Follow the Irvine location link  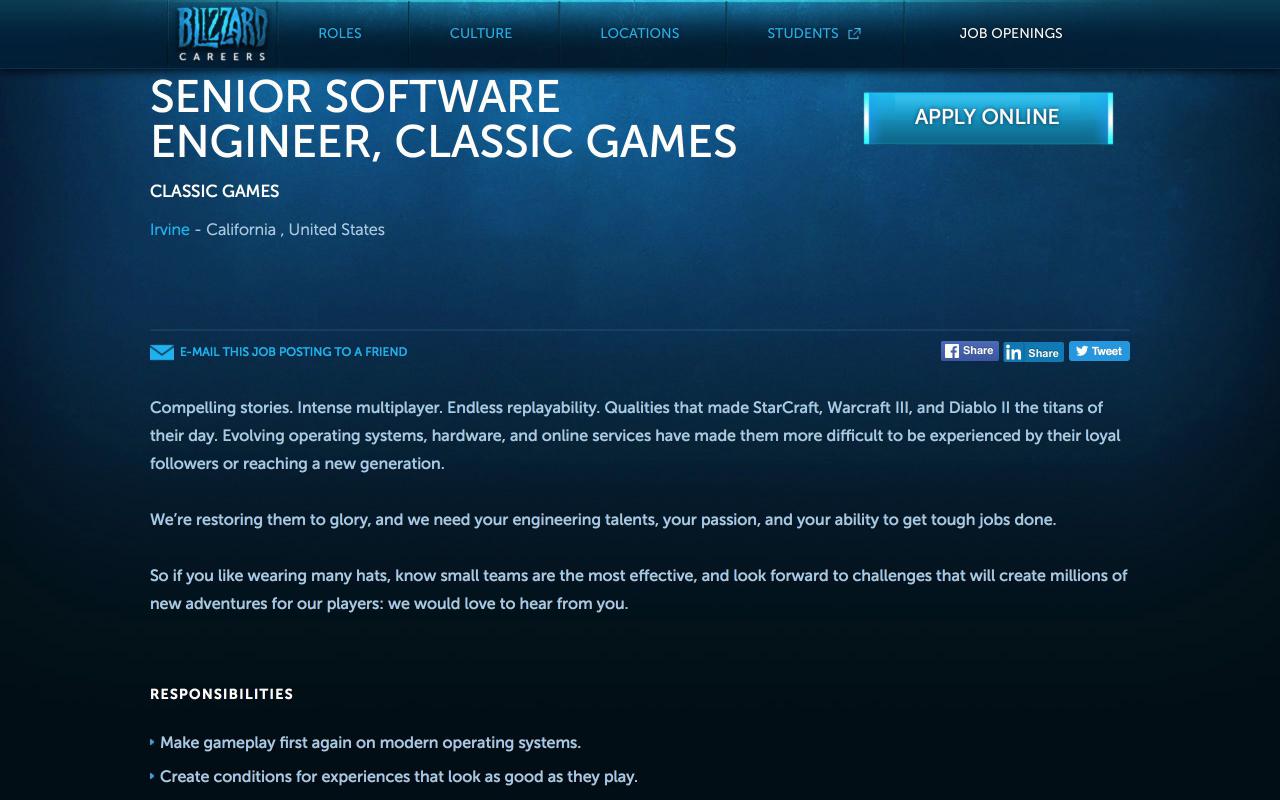click(170, 229)
